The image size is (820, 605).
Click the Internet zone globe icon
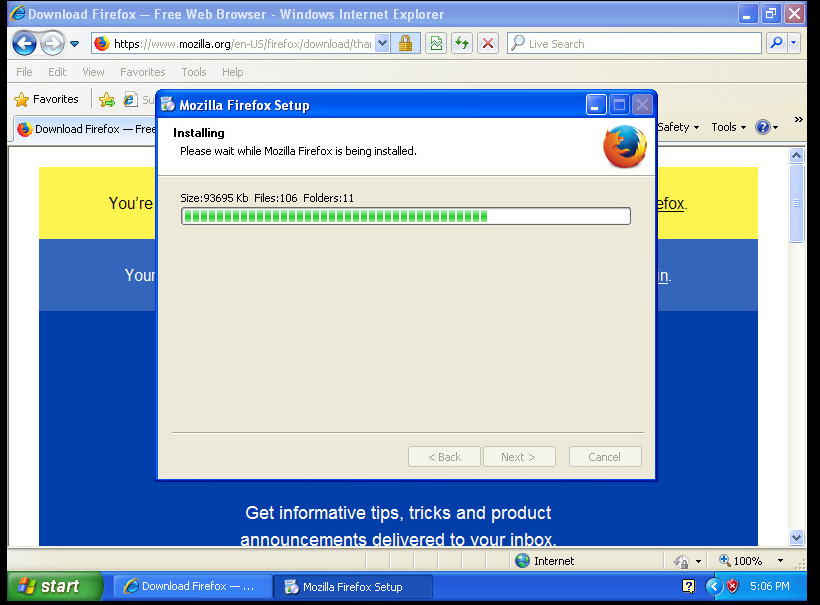click(522, 561)
